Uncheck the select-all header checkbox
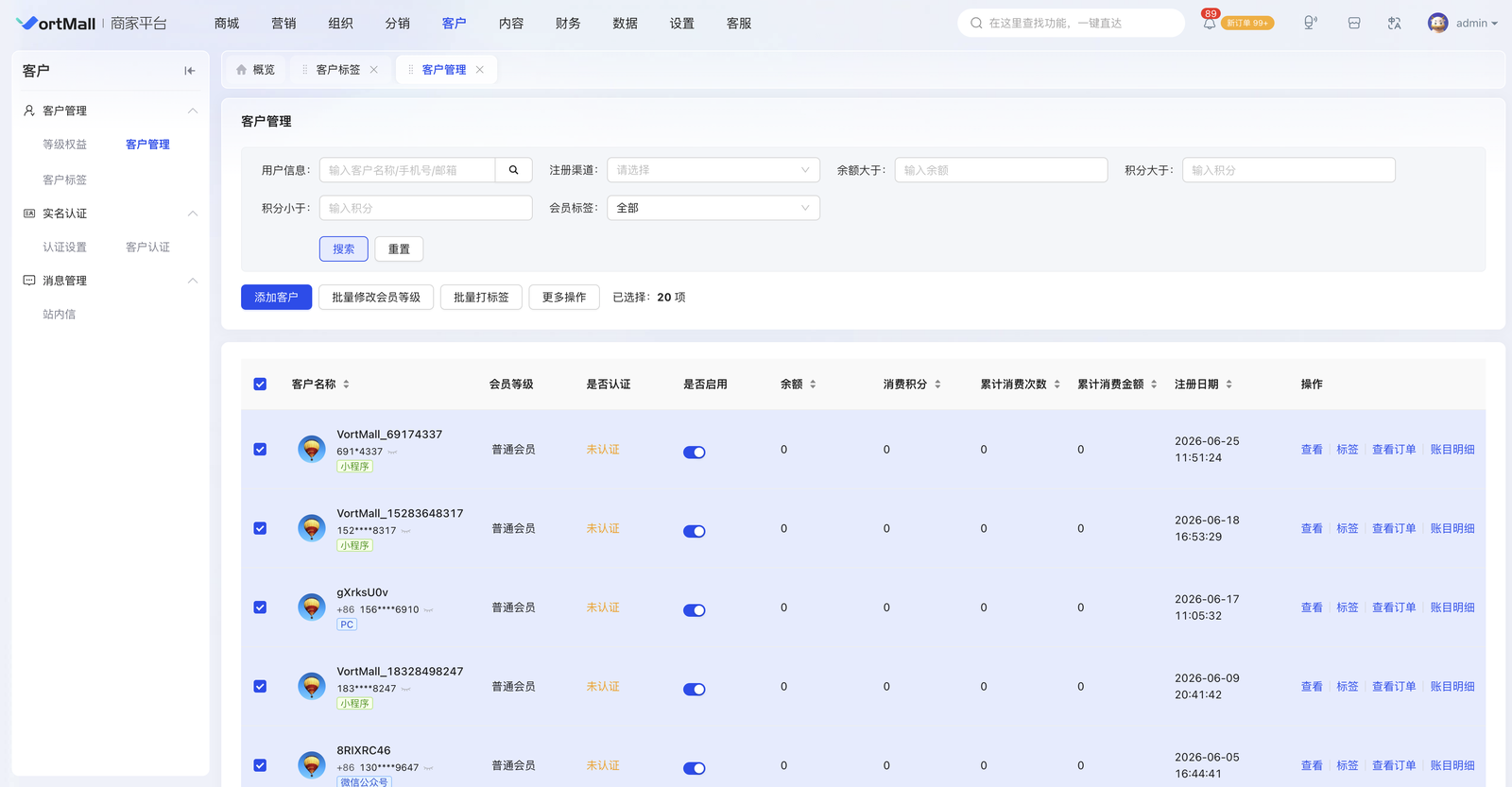1512x787 pixels. [260, 385]
